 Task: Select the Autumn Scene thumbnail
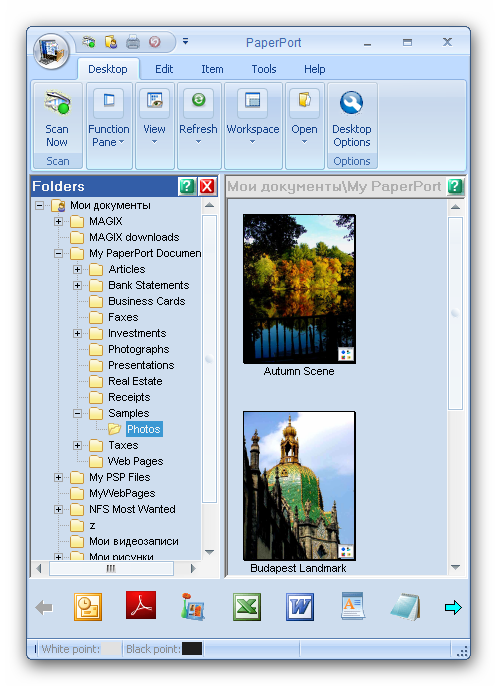[x=299, y=289]
